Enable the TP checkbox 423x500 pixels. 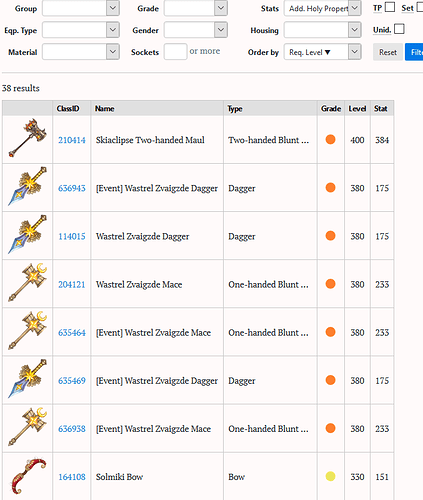coord(390,7)
